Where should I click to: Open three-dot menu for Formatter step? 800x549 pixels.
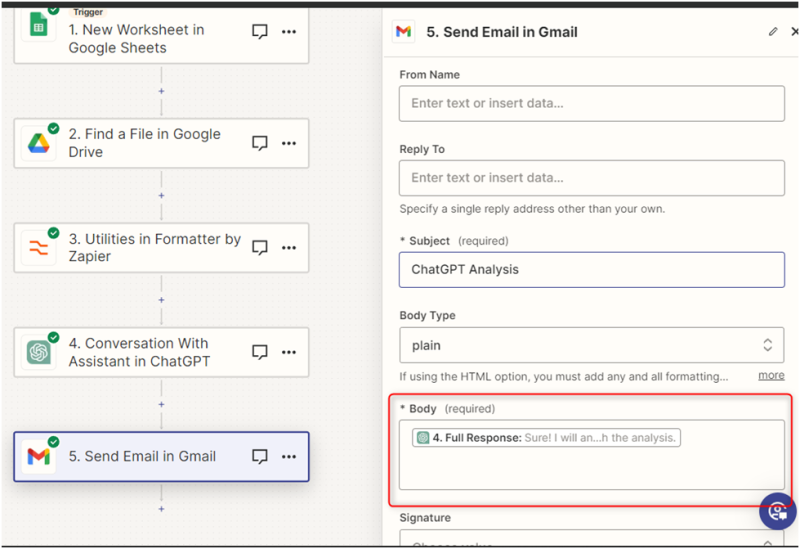pyautogui.click(x=289, y=248)
